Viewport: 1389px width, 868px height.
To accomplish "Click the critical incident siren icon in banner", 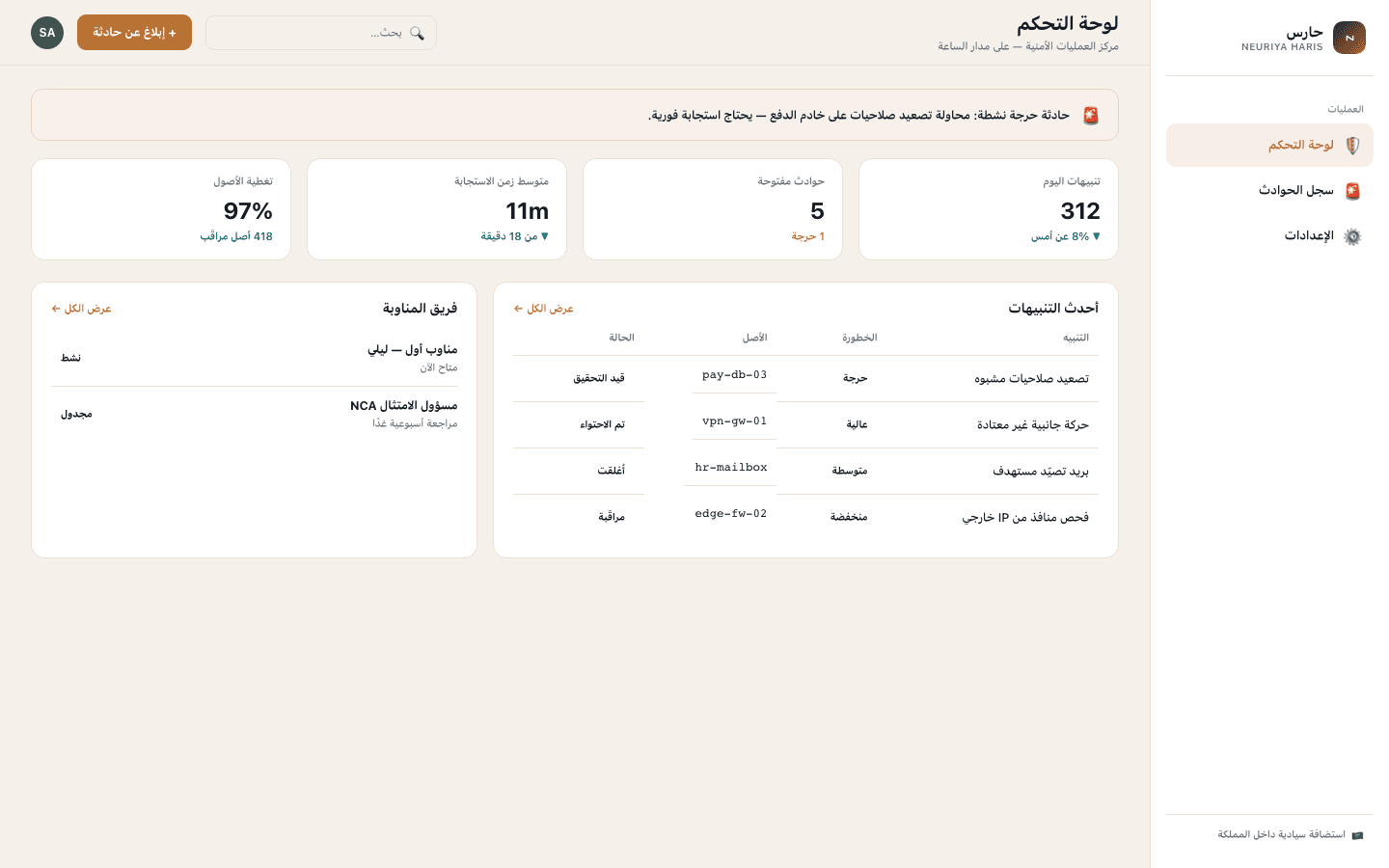I will pos(1091,116).
